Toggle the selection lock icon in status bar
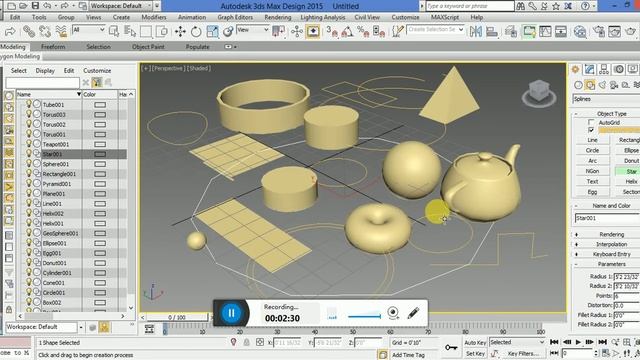This screenshot has width=640, height=360. 246,342
